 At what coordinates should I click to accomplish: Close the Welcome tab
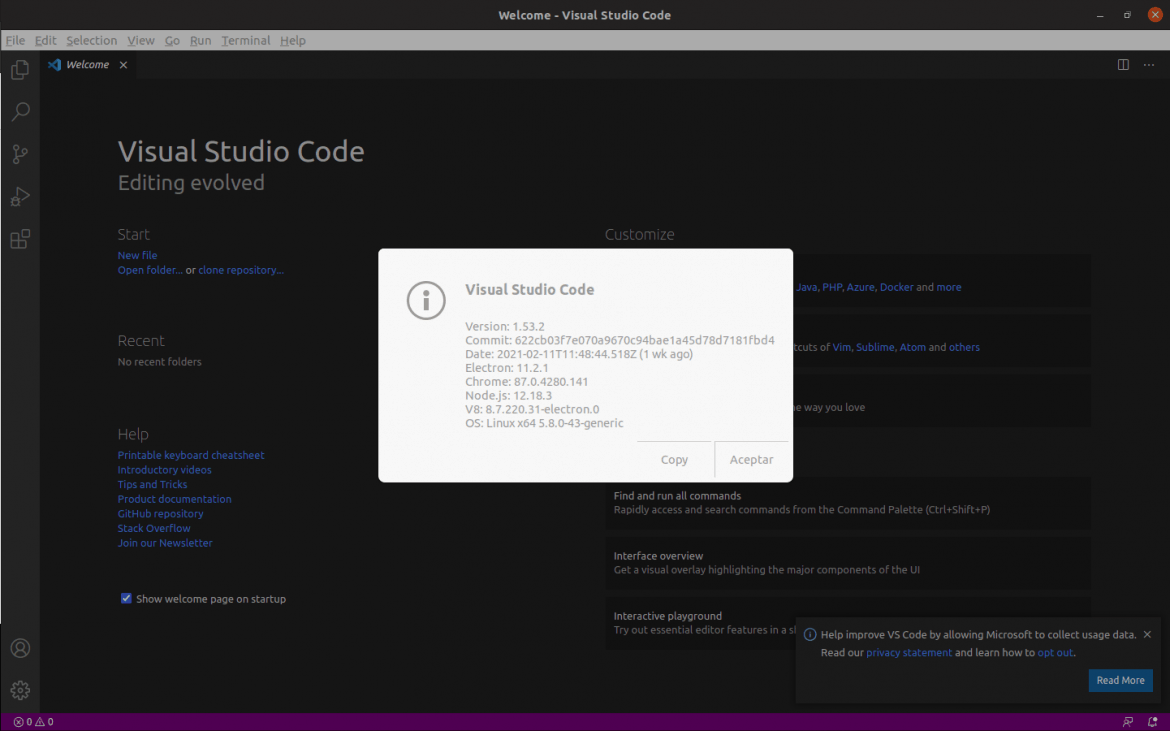point(123,65)
